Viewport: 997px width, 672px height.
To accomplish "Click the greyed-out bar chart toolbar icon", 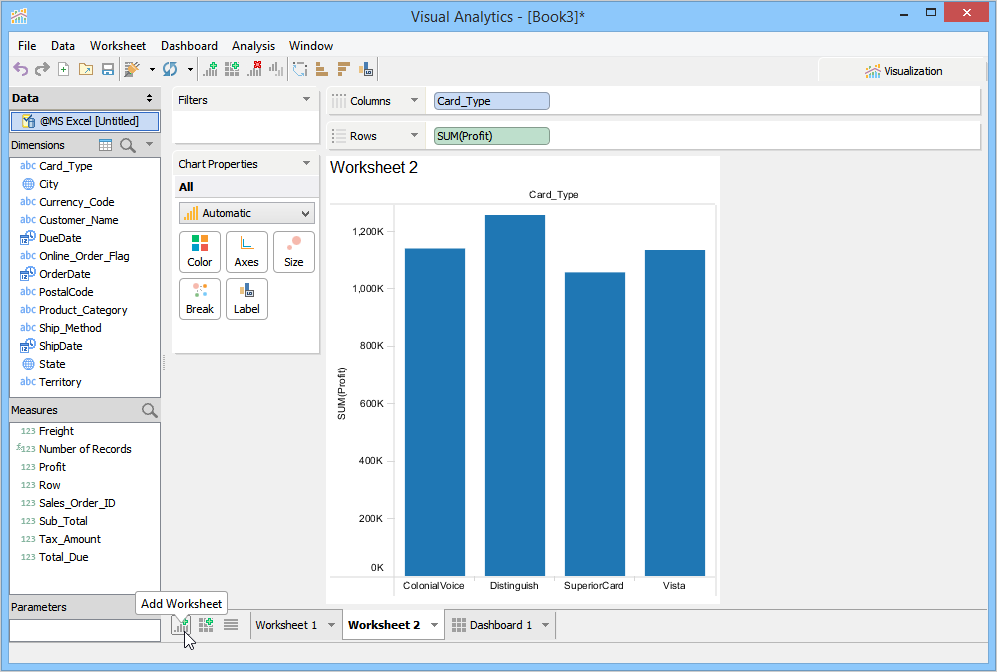I will [276, 69].
